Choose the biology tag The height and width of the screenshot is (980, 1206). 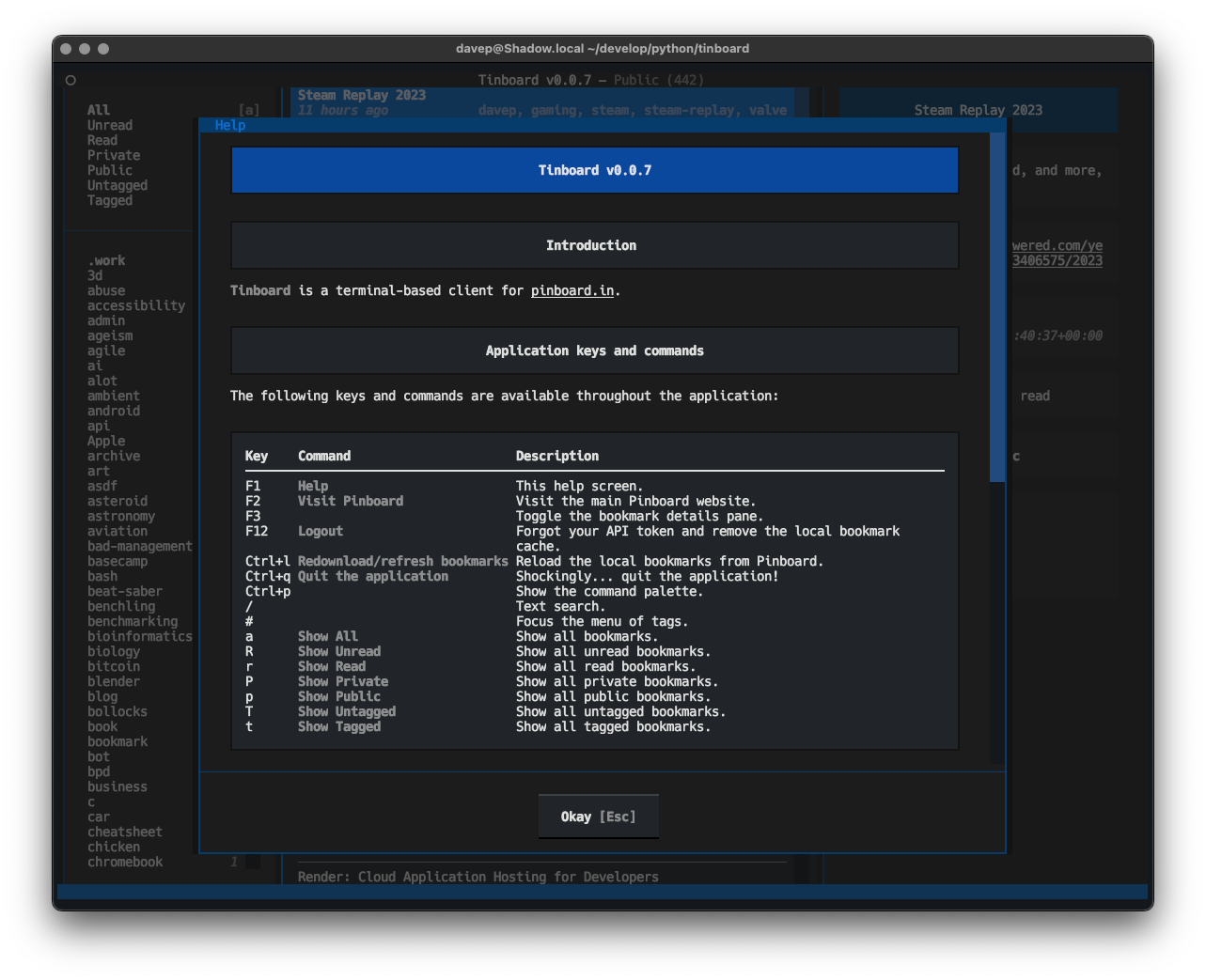coord(114,651)
